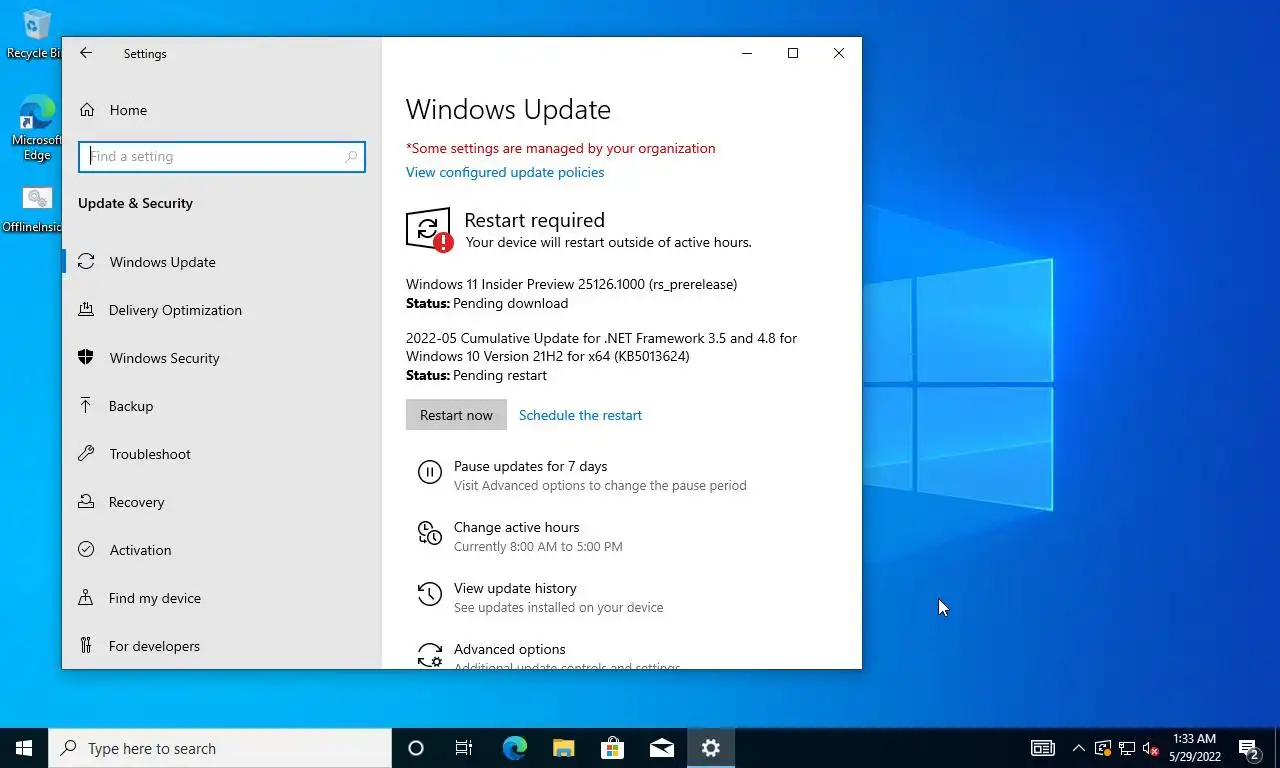Close the Settings window
The width and height of the screenshot is (1280, 768).
click(x=839, y=53)
